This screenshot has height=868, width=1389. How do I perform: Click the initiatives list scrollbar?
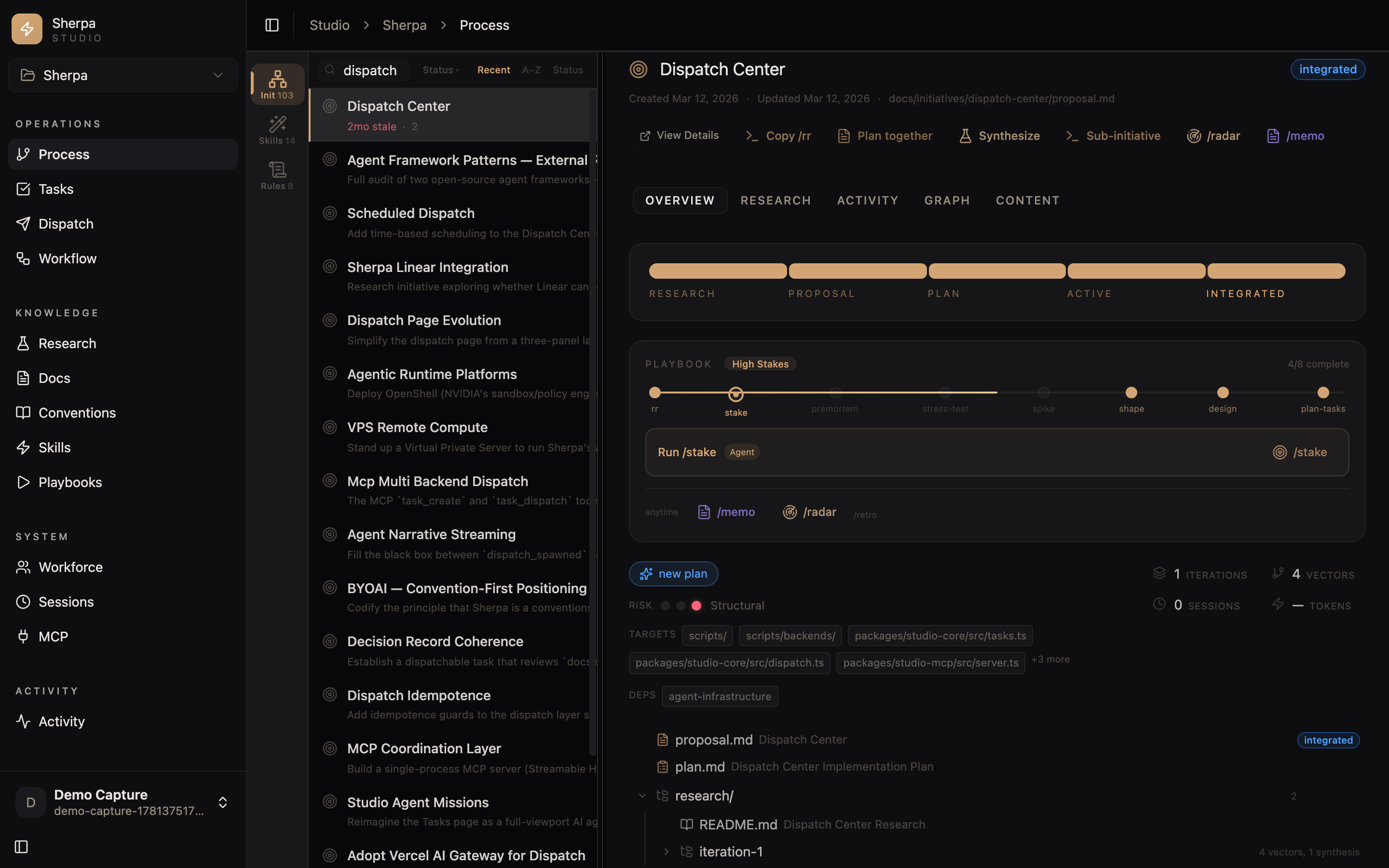[x=593, y=422]
